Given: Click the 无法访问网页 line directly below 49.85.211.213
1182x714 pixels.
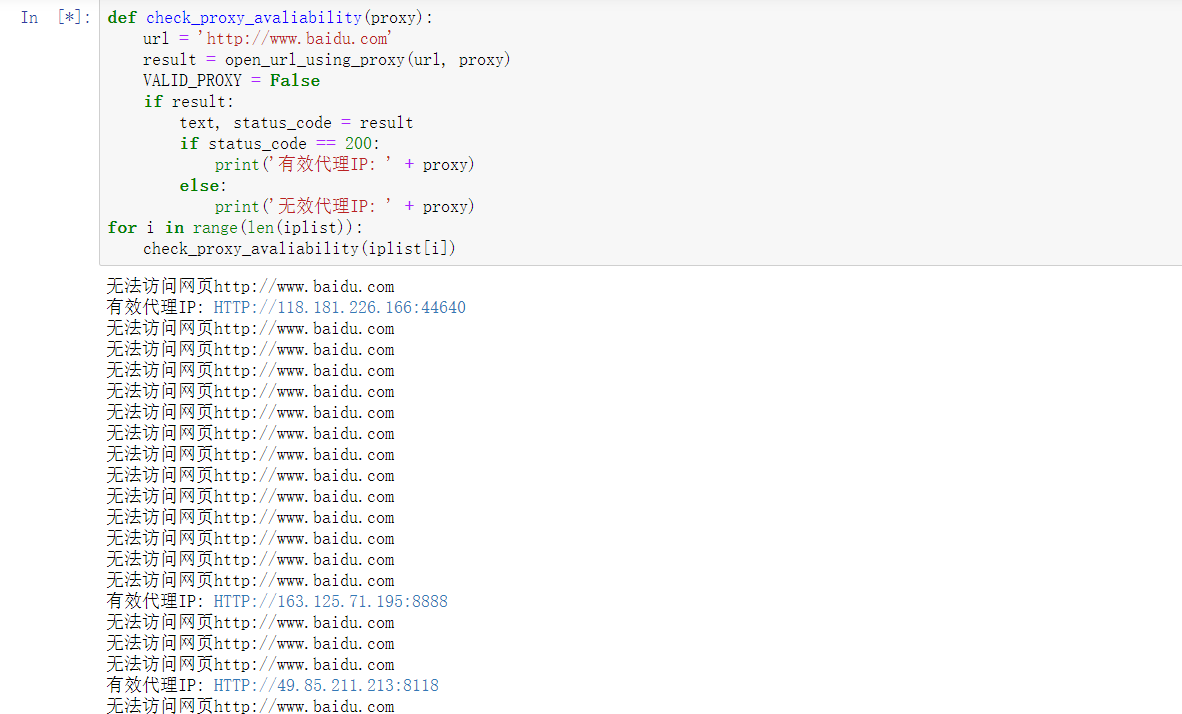Looking at the screenshot, I should pos(250,706).
